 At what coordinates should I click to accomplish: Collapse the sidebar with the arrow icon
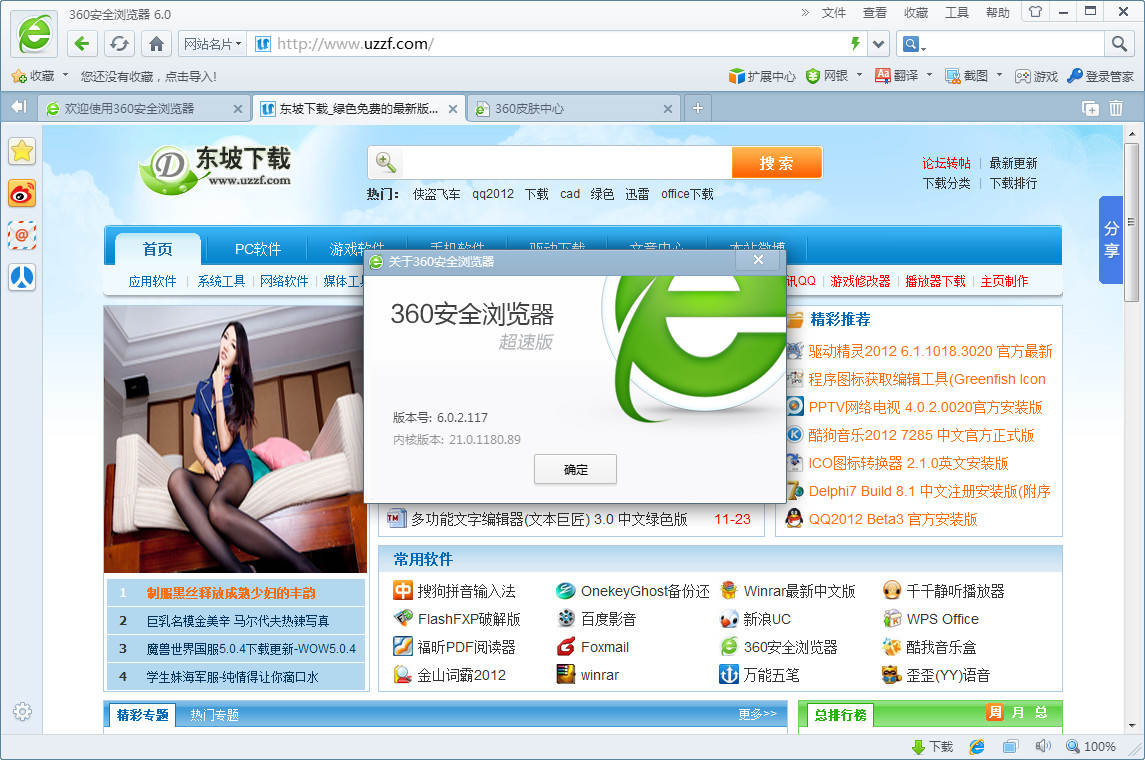(18, 107)
